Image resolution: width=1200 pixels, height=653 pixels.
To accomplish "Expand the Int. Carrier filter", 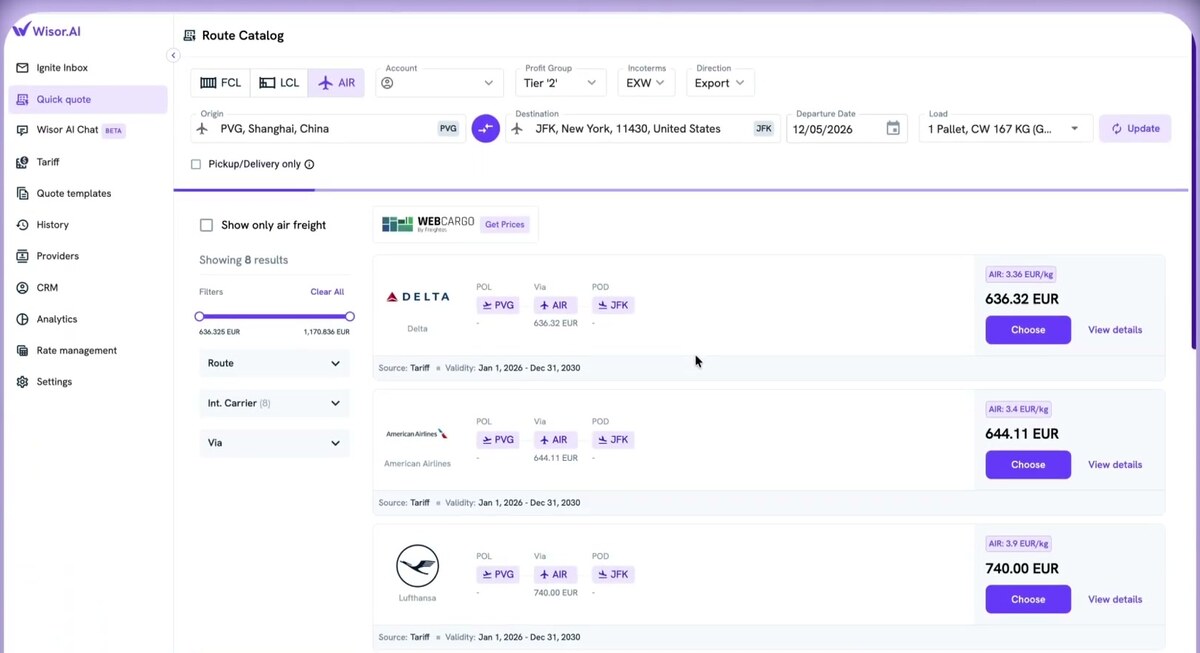I will coord(274,403).
